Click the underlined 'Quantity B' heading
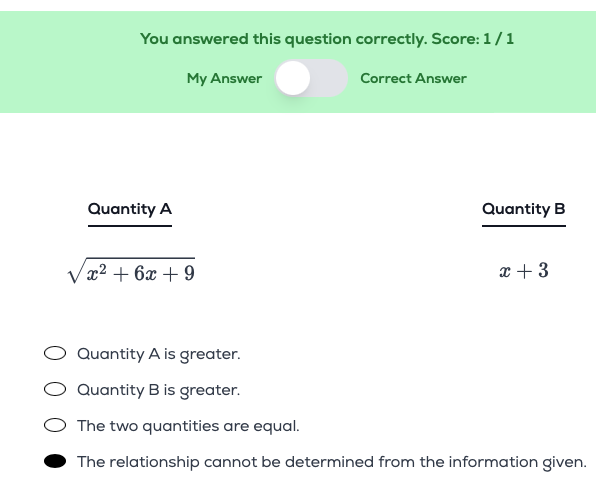The width and height of the screenshot is (596, 478). (x=524, y=209)
